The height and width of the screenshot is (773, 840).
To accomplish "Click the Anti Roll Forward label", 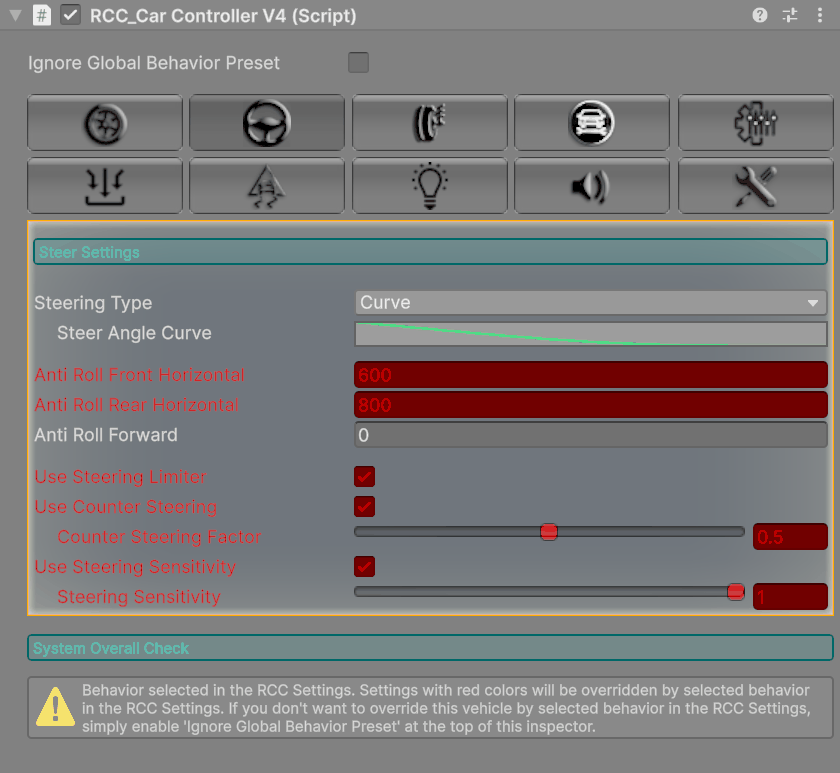I will [106, 434].
